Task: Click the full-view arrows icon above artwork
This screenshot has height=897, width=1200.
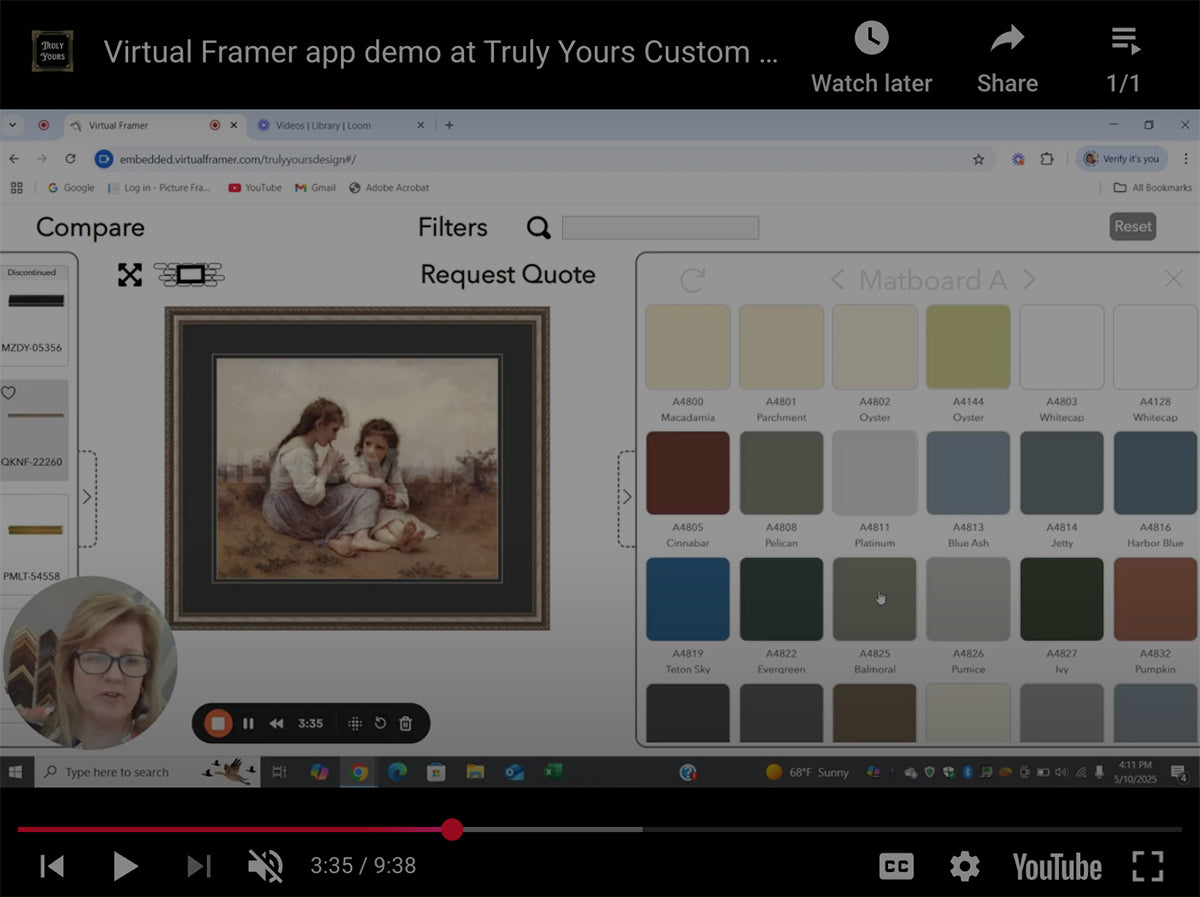Action: click(130, 275)
